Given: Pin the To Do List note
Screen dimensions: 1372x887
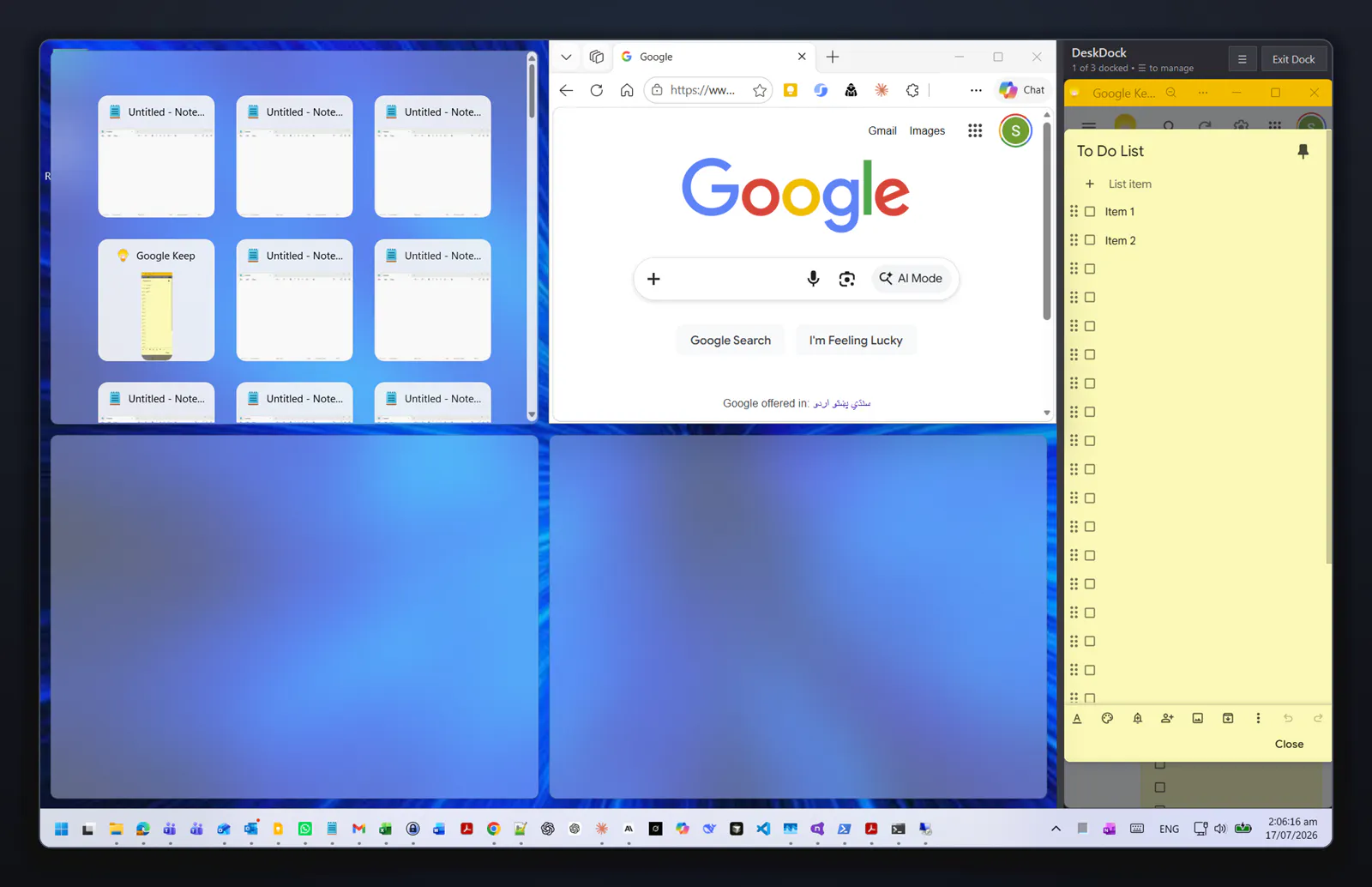Looking at the screenshot, I should click(1303, 151).
